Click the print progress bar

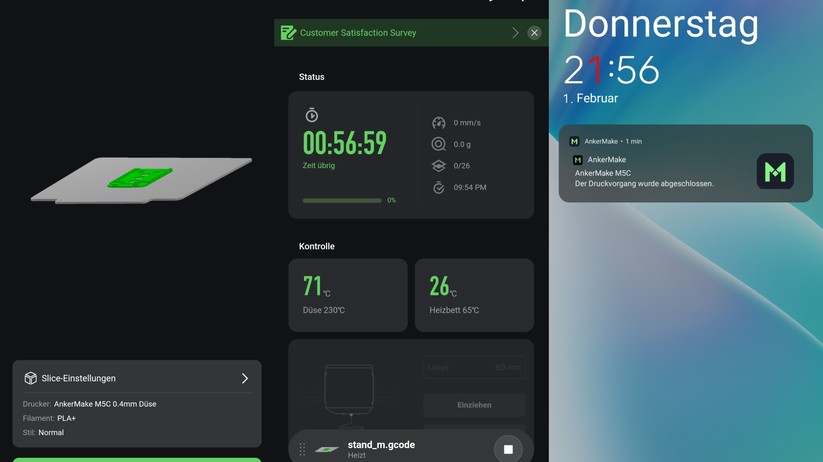(x=342, y=200)
